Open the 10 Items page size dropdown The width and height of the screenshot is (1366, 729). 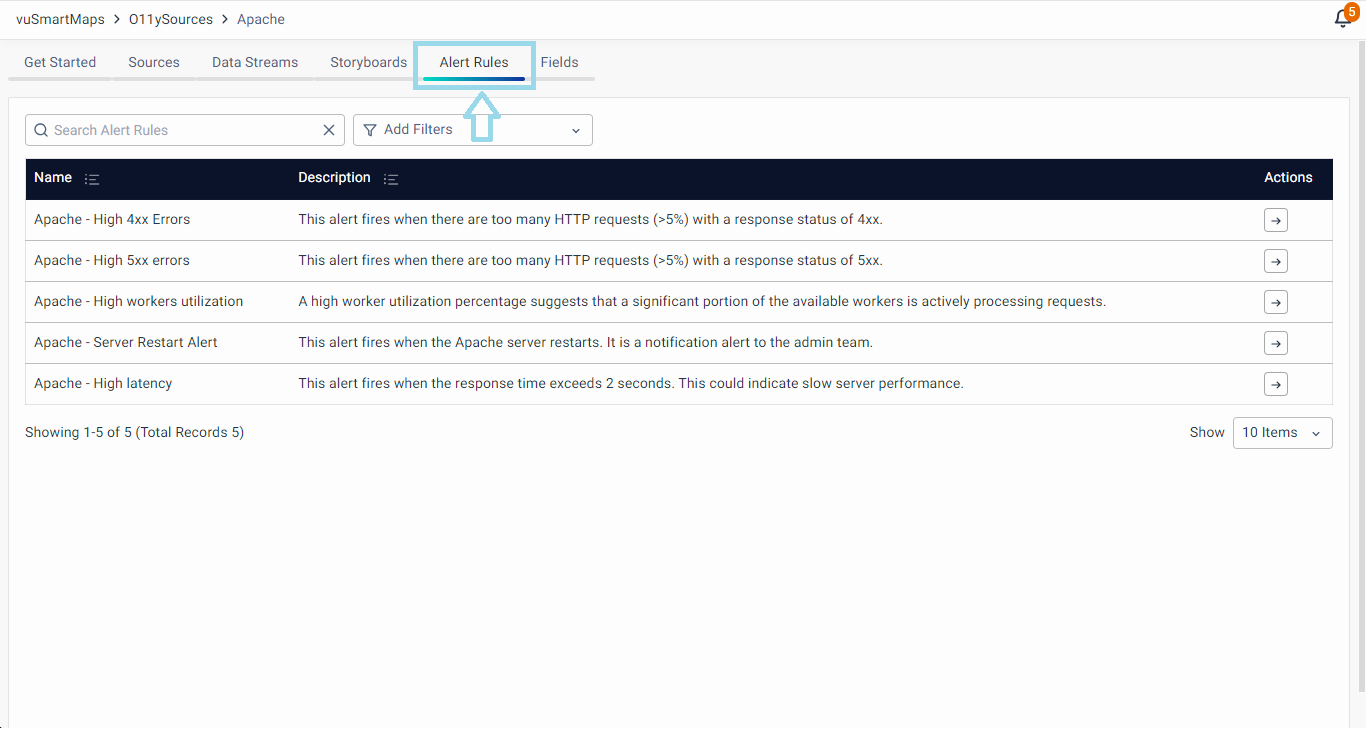pos(1282,433)
